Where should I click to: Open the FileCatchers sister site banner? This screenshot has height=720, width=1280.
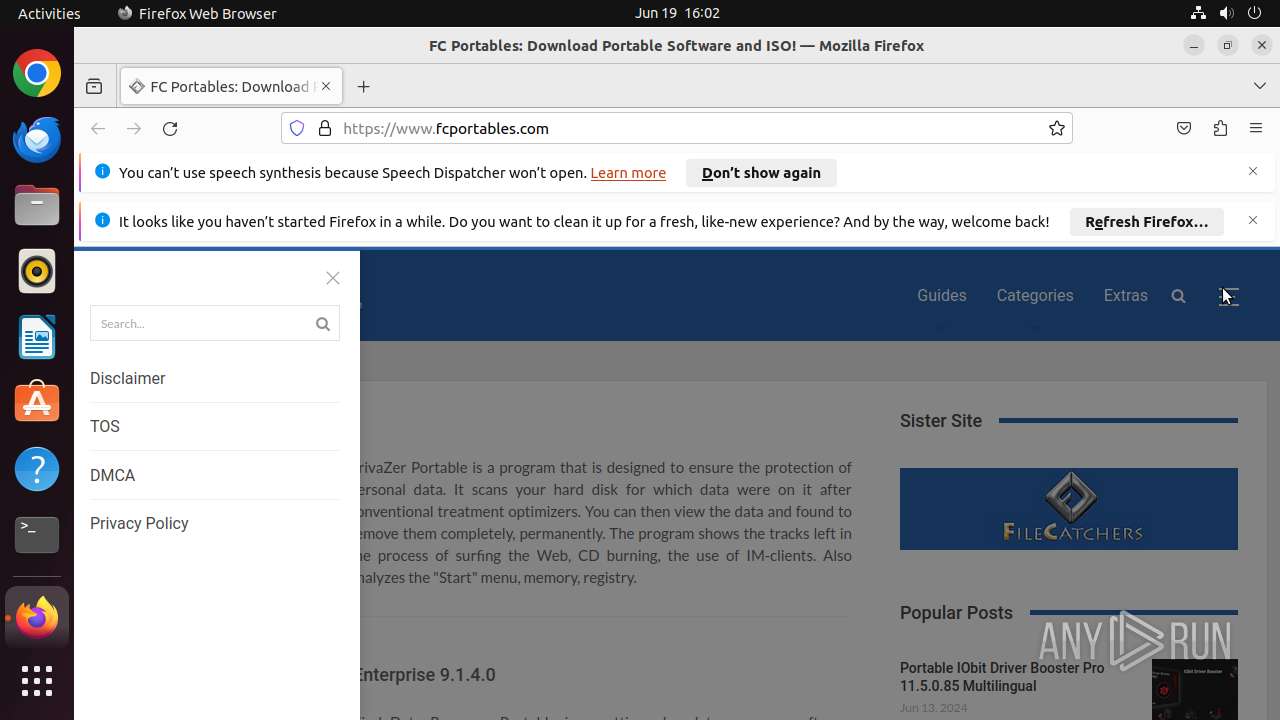[x=1069, y=509]
